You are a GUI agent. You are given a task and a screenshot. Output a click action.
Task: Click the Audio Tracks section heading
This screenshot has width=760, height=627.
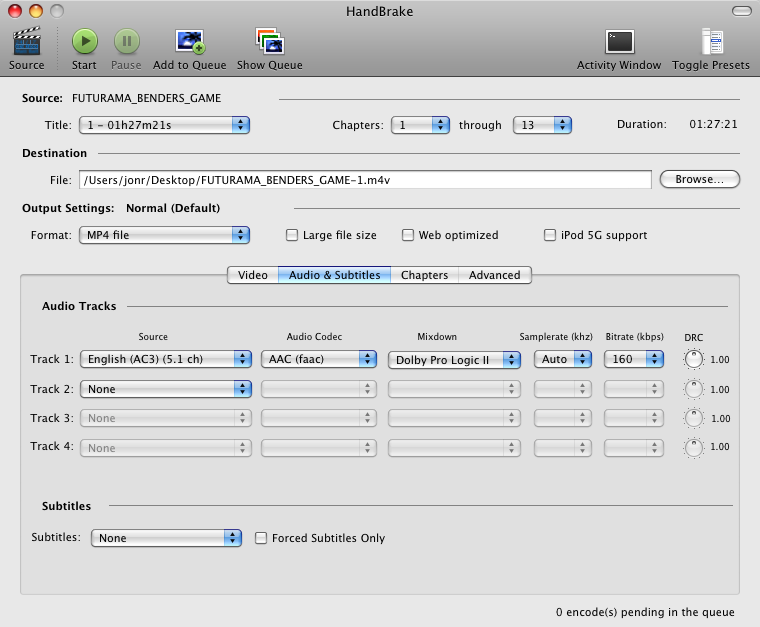79,306
